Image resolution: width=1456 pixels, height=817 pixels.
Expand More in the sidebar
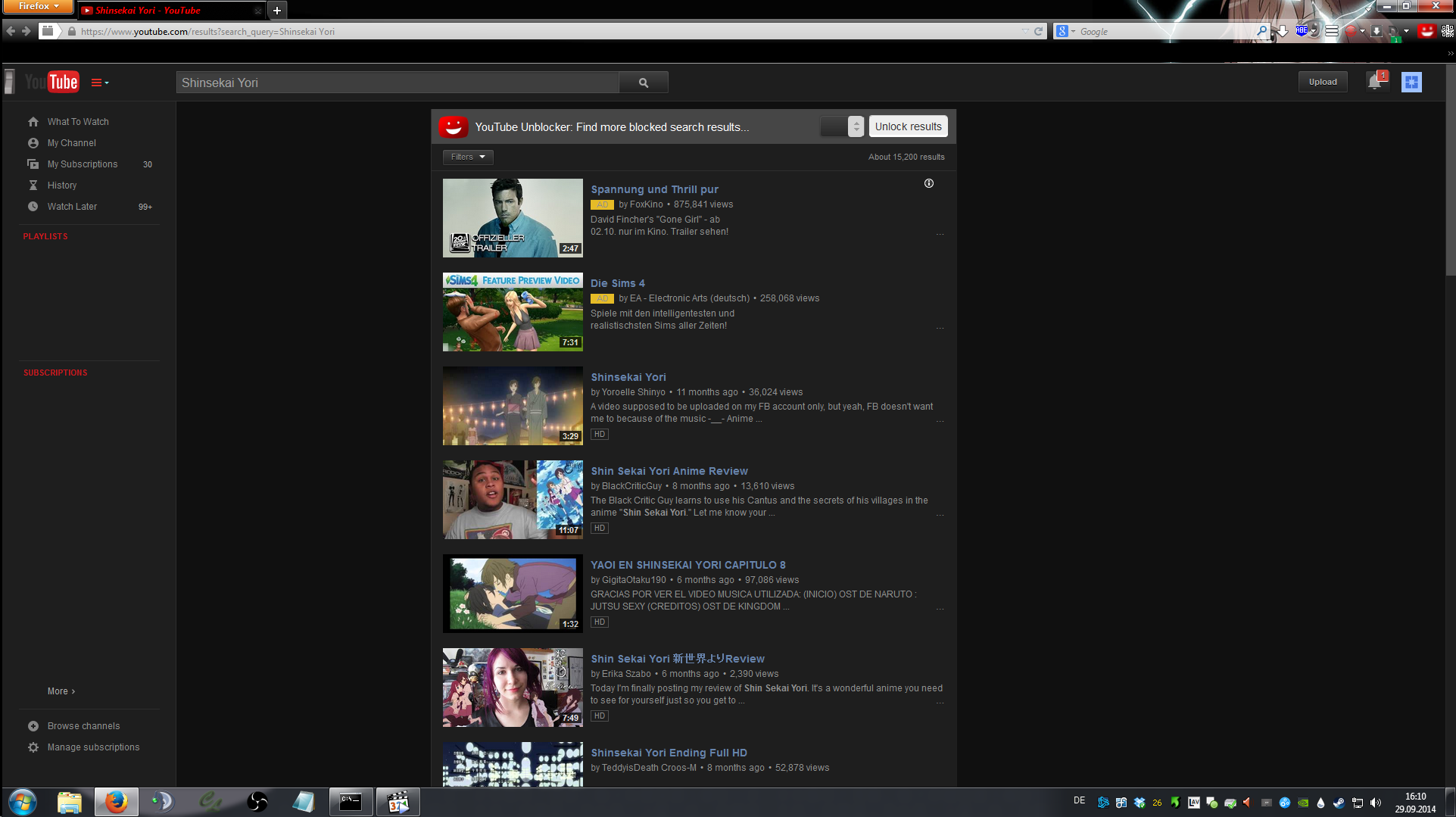click(x=61, y=691)
